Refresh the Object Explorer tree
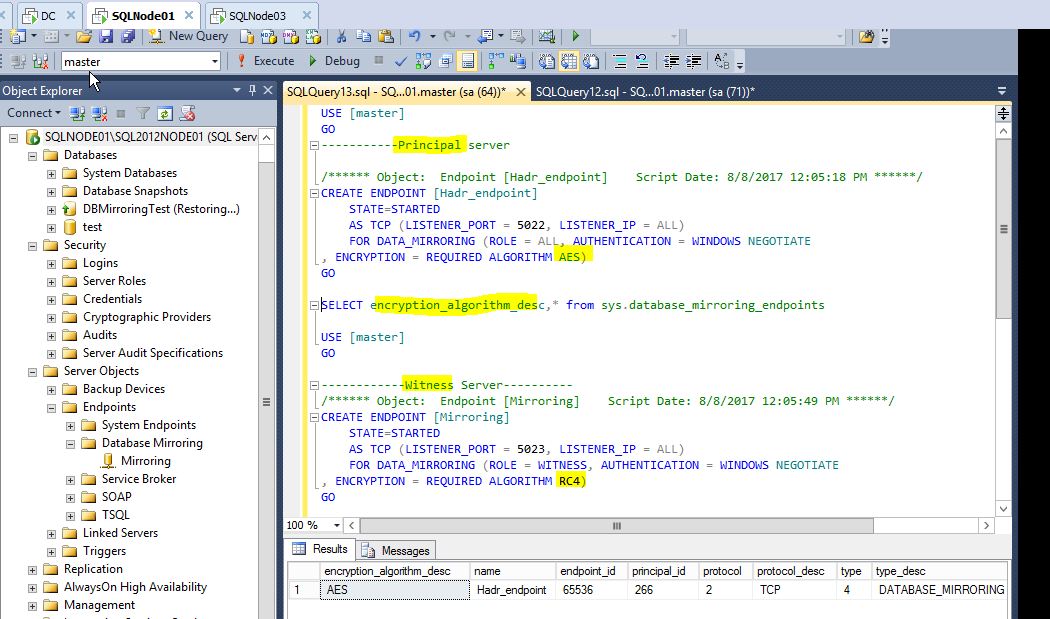Viewport: 1050px width, 619px height. click(163, 113)
